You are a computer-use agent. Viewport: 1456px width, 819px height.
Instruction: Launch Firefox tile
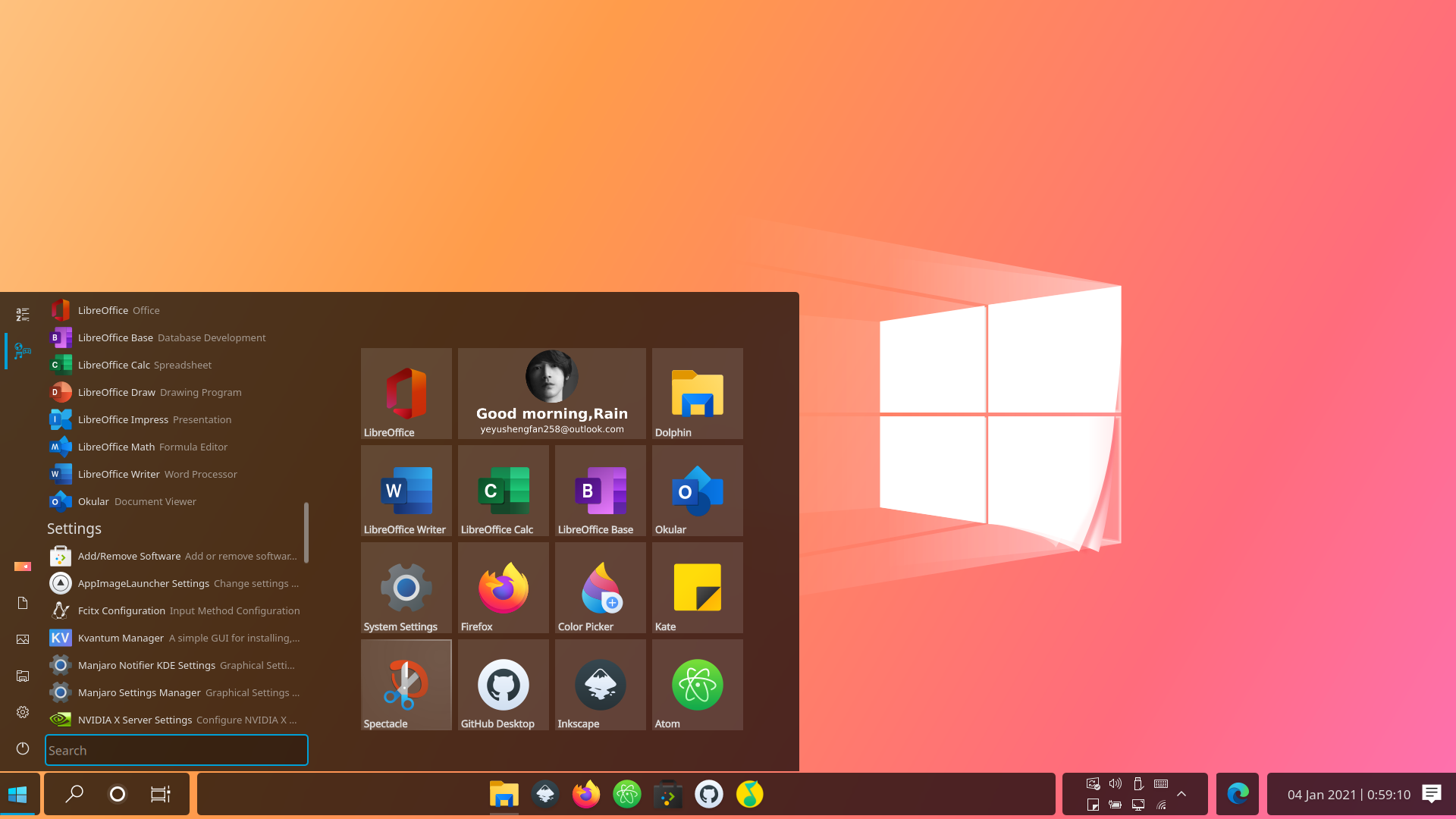(x=504, y=588)
